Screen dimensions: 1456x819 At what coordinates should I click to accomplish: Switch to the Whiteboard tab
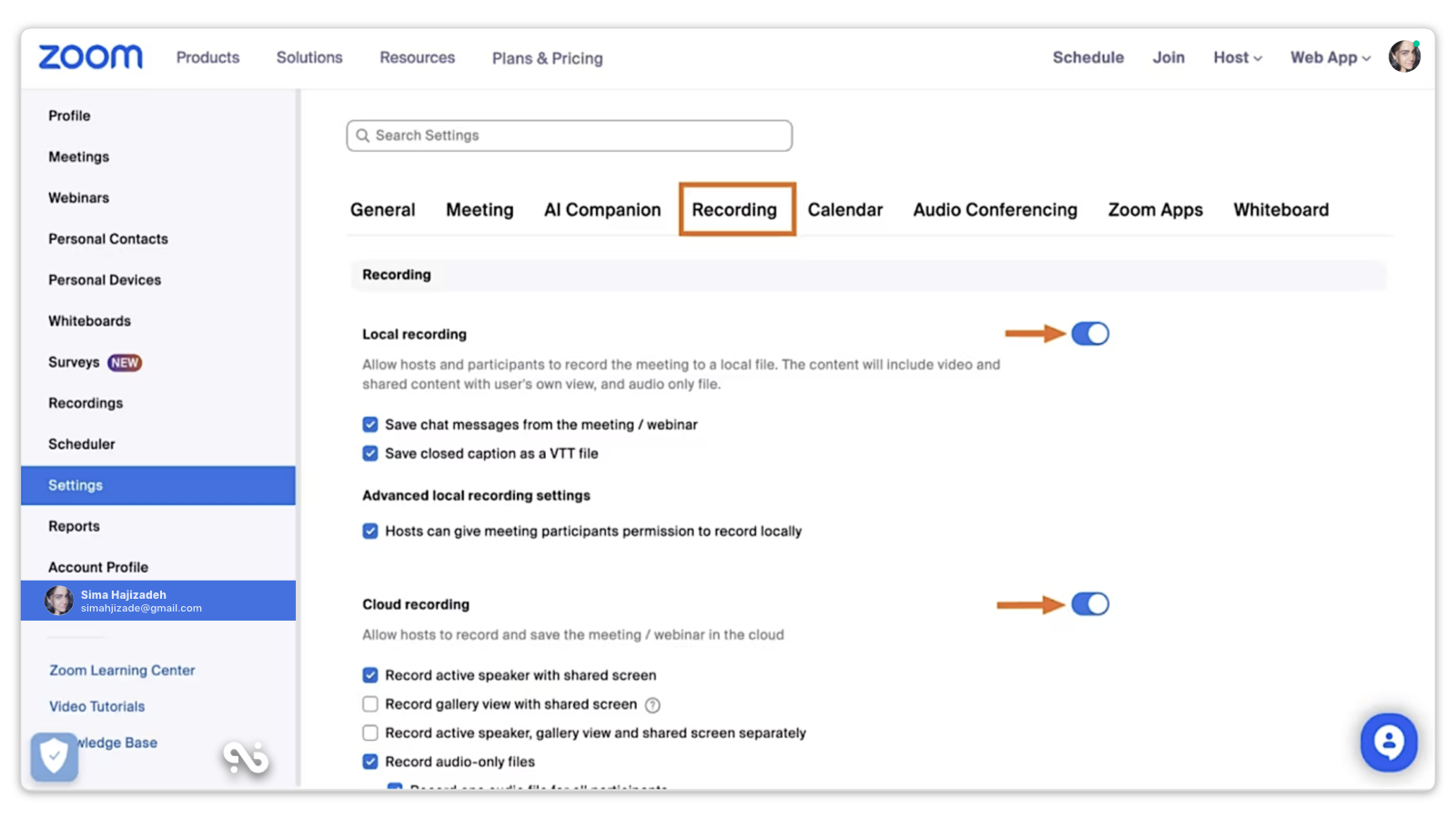tap(1281, 210)
